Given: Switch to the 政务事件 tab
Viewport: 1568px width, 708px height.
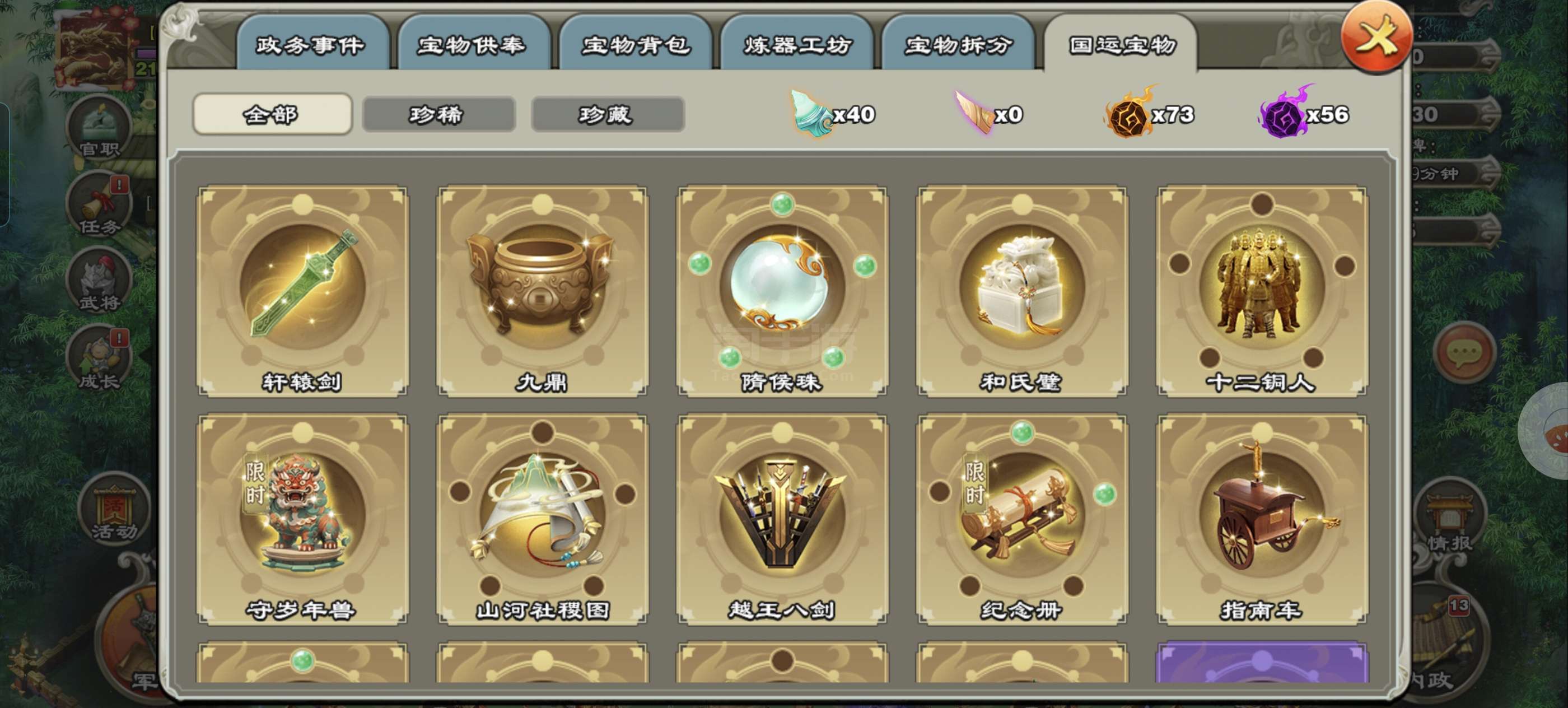Looking at the screenshot, I should [312, 43].
